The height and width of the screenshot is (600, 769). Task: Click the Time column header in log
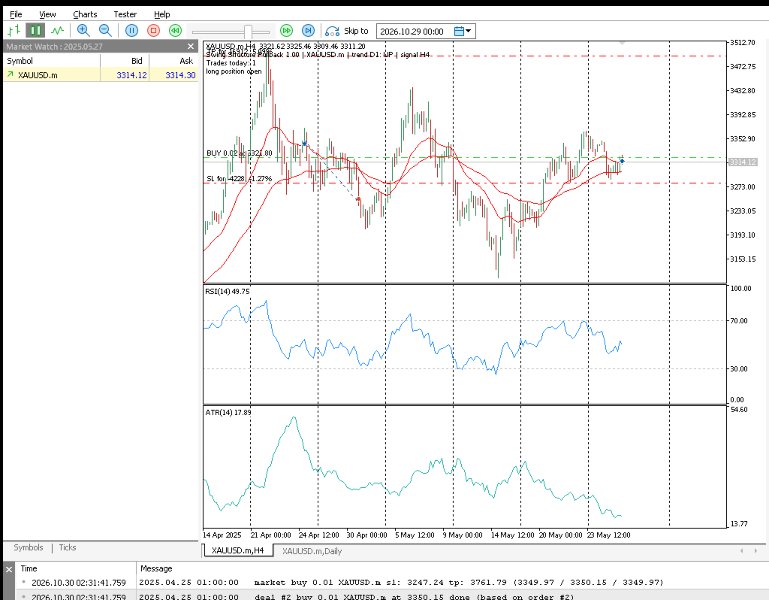(29, 569)
